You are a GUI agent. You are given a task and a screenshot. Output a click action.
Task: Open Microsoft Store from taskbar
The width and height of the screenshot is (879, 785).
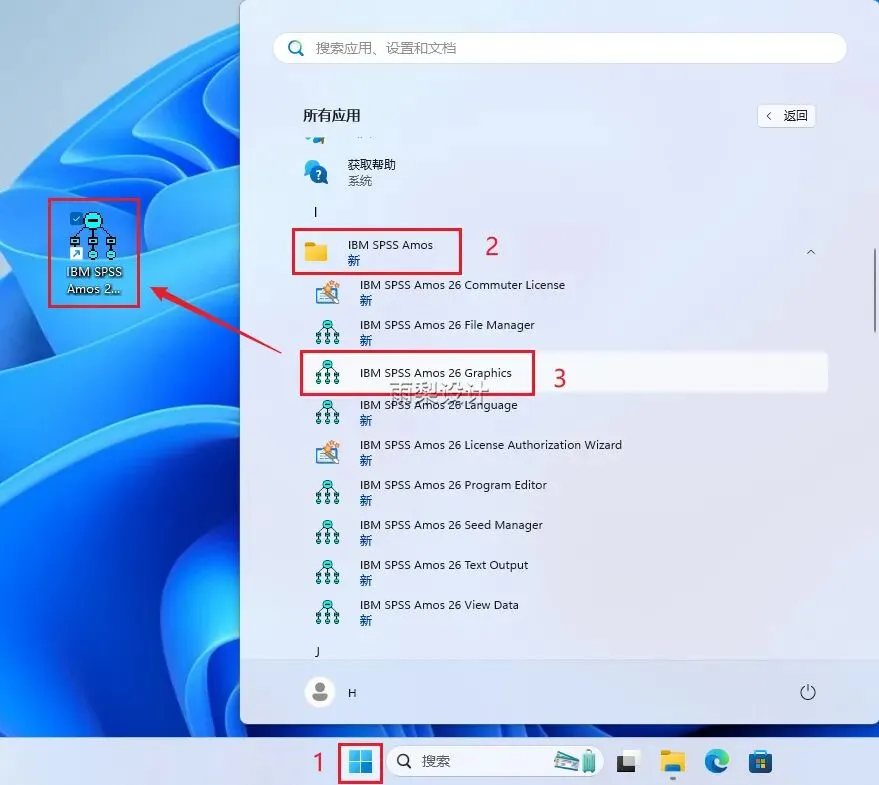pos(761,762)
